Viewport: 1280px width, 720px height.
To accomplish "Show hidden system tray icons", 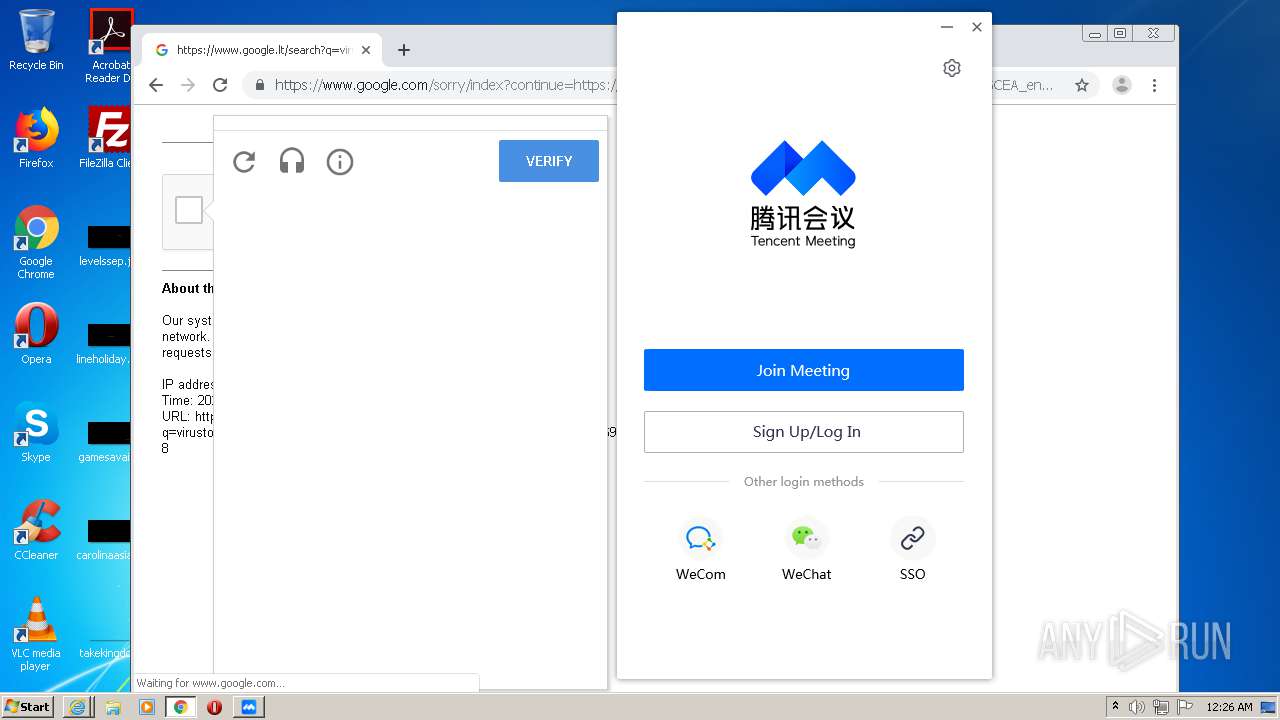I will 1116,706.
